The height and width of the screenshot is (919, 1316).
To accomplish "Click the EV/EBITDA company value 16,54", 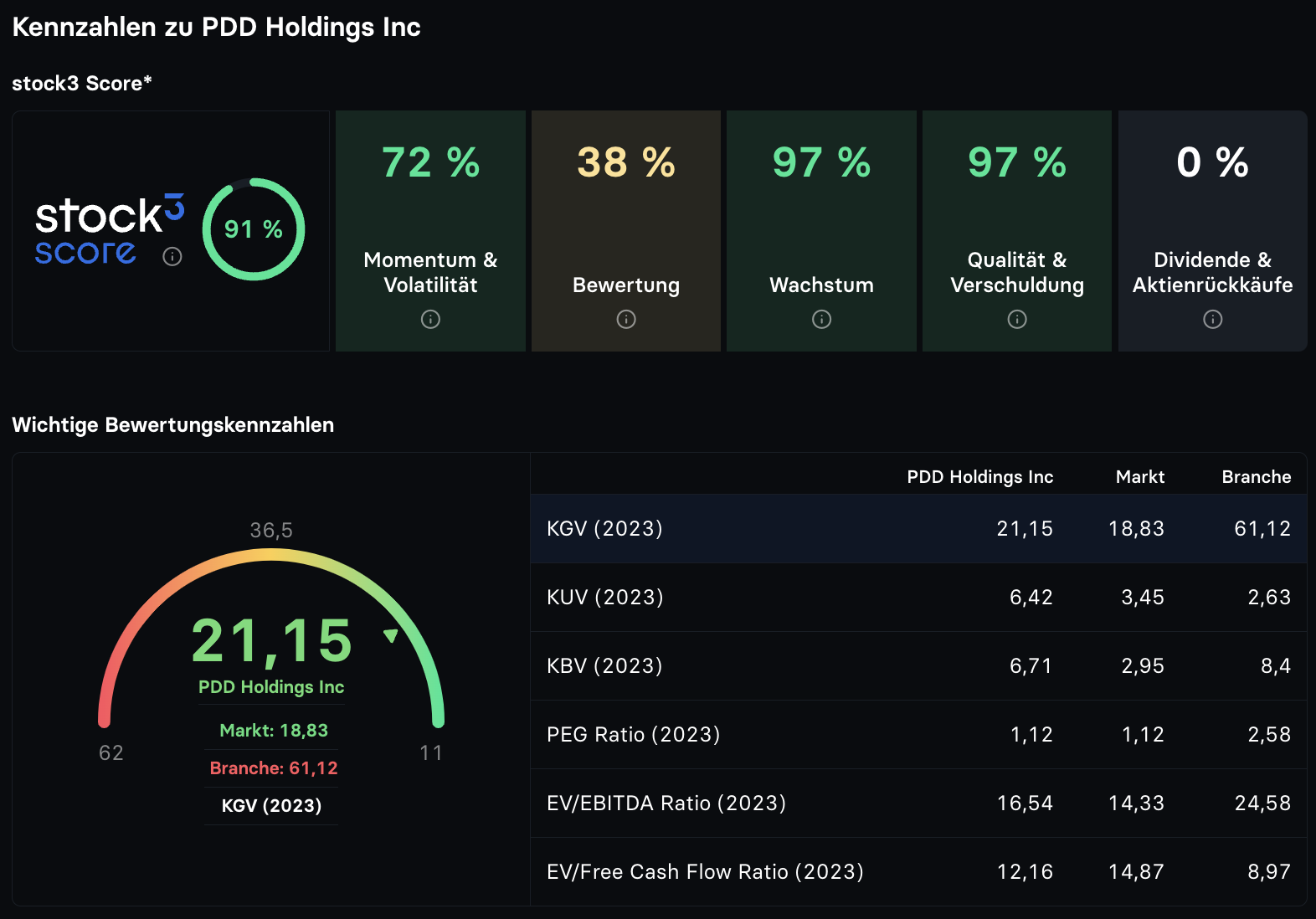I will (1025, 803).
